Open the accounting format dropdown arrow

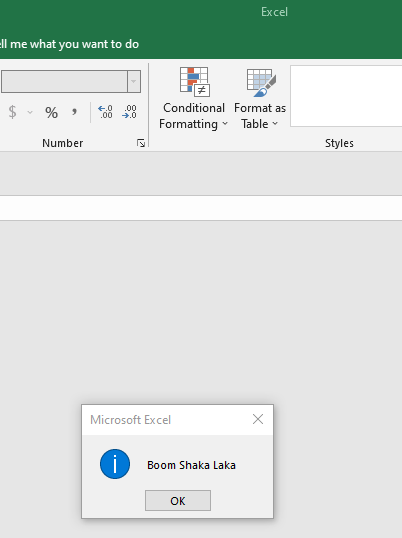(30, 112)
